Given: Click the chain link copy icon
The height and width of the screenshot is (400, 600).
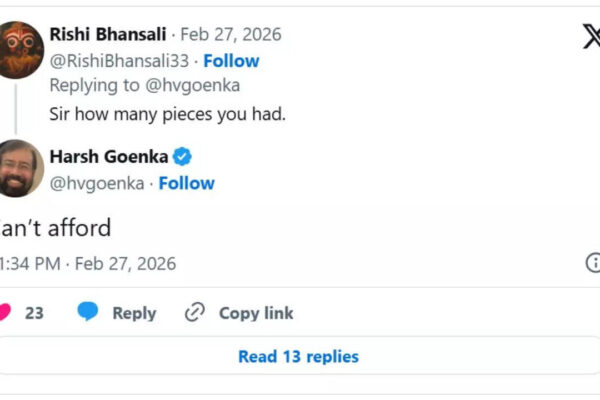Looking at the screenshot, I should coord(195,313).
